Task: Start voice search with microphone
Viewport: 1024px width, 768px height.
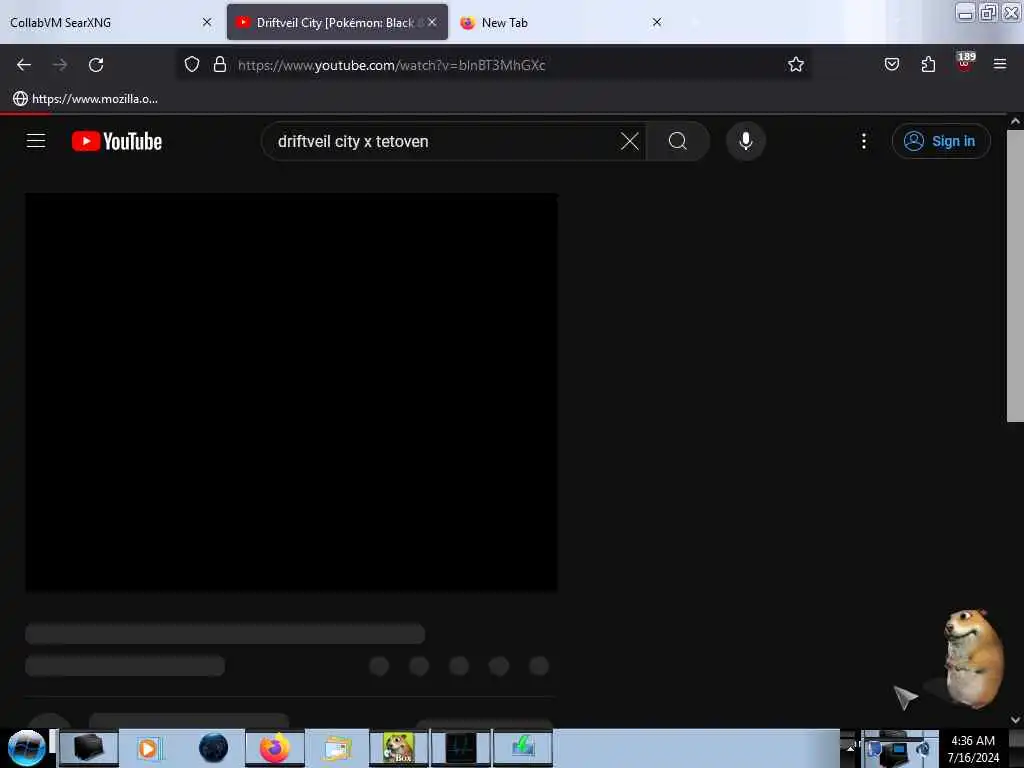Action: point(745,141)
